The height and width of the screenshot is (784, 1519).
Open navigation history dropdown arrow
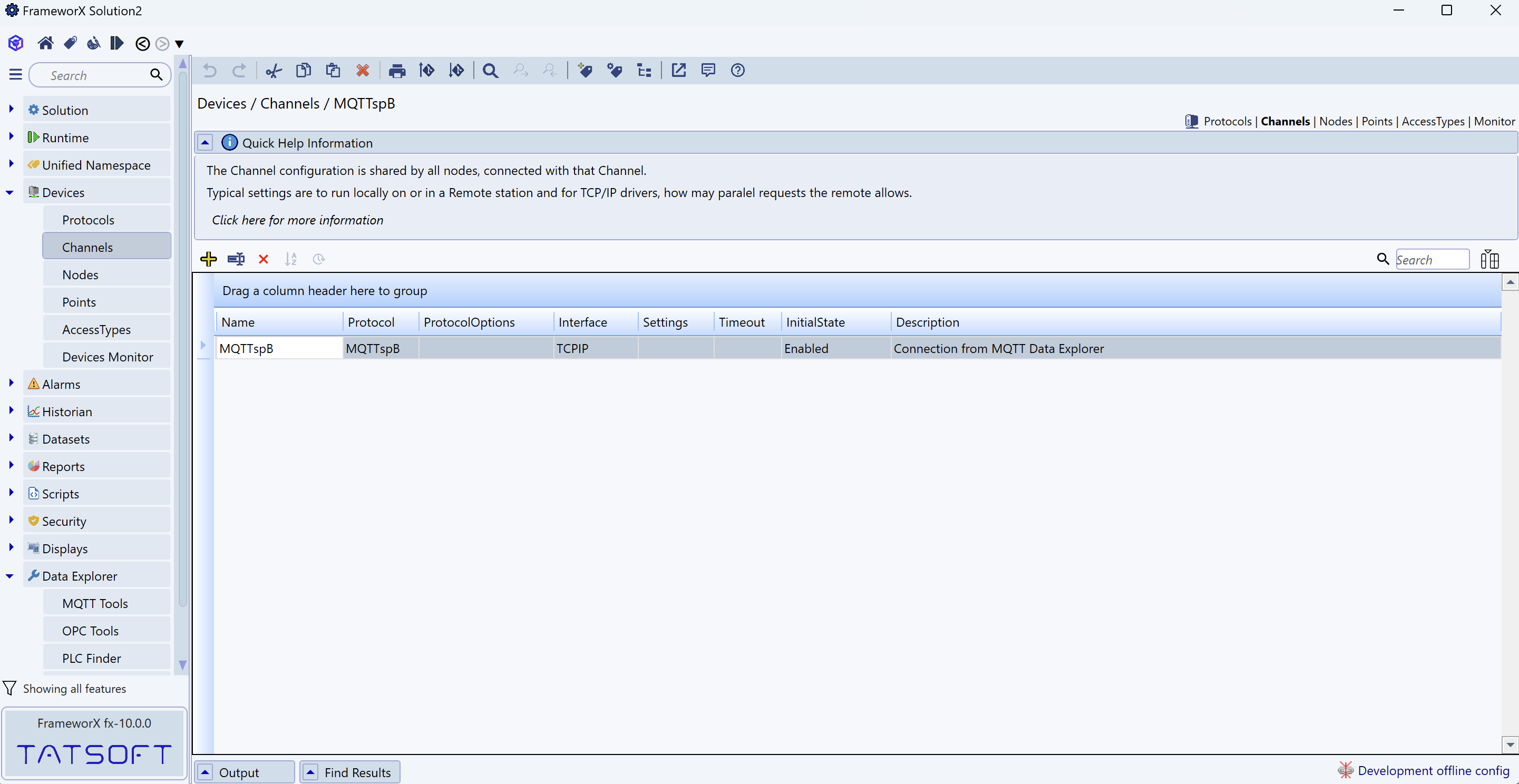click(179, 44)
